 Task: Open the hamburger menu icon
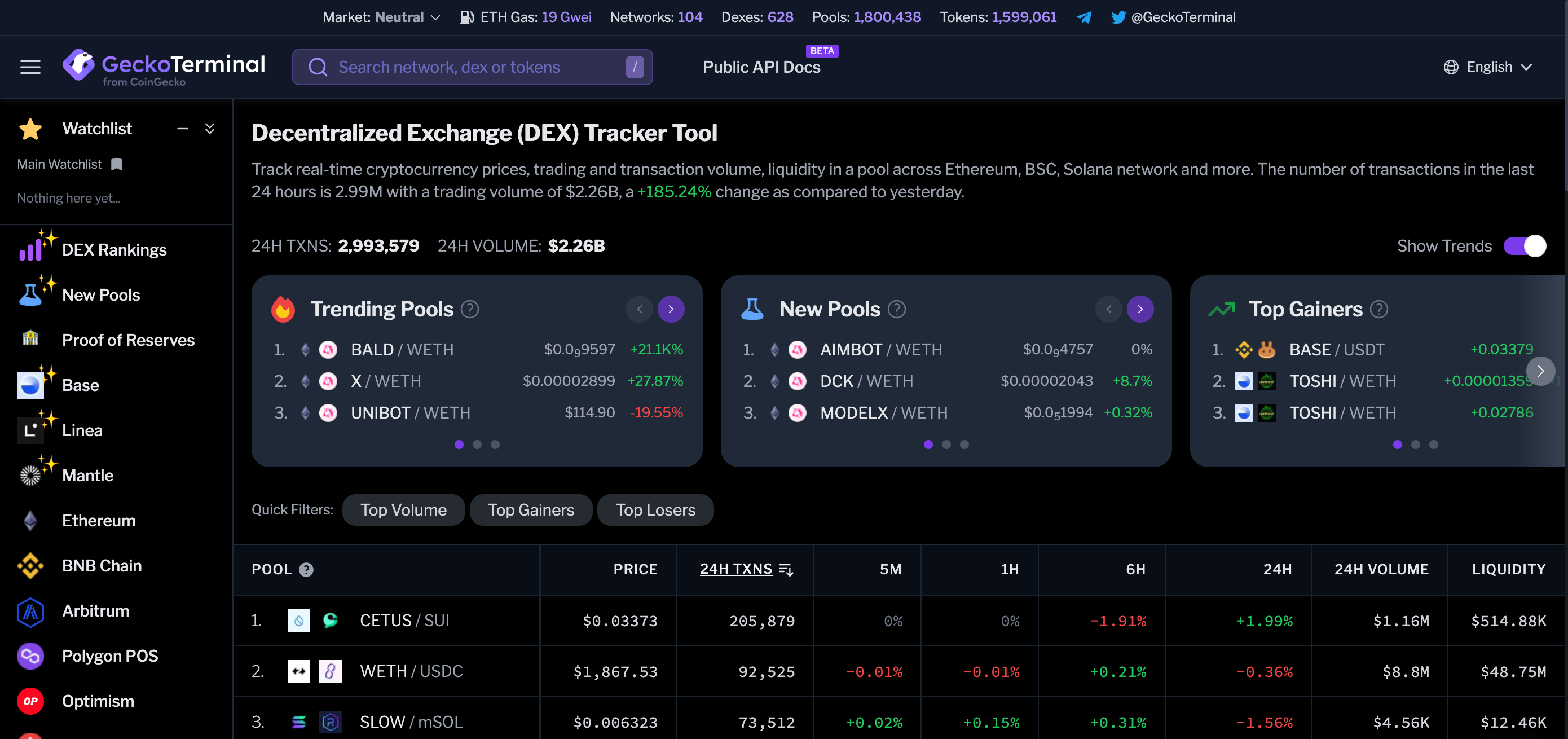(x=30, y=67)
